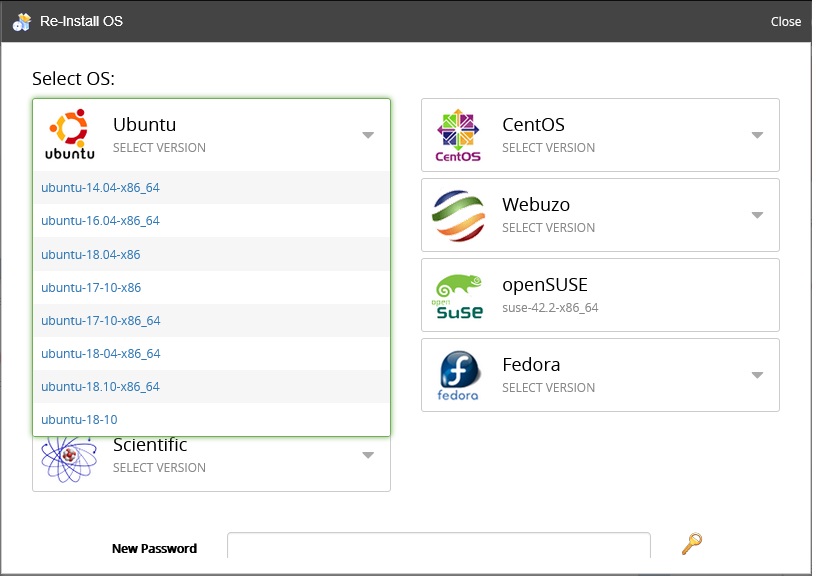
Task: Click the Ubuntu logo icon
Action: point(69,134)
